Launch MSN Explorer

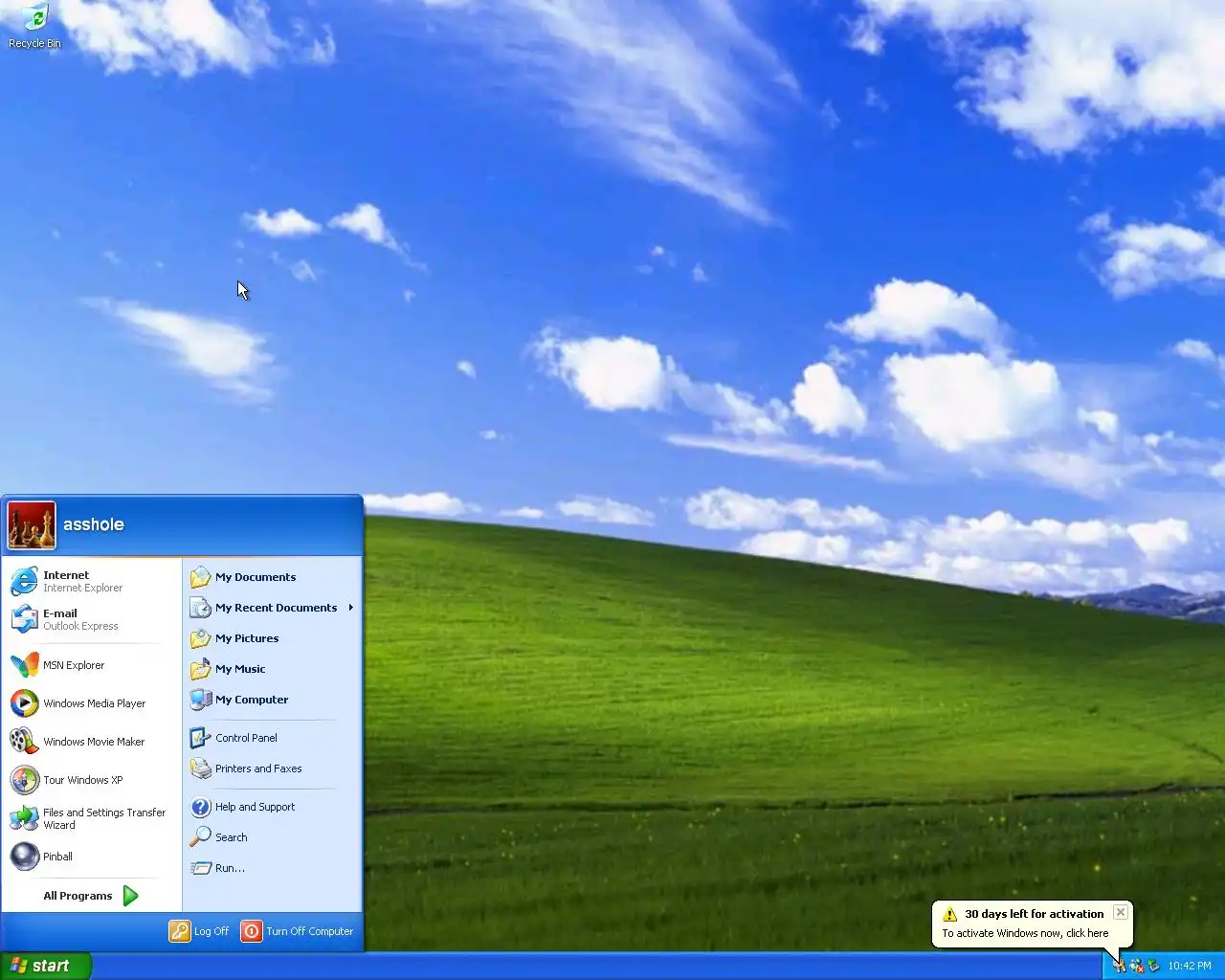92,665
